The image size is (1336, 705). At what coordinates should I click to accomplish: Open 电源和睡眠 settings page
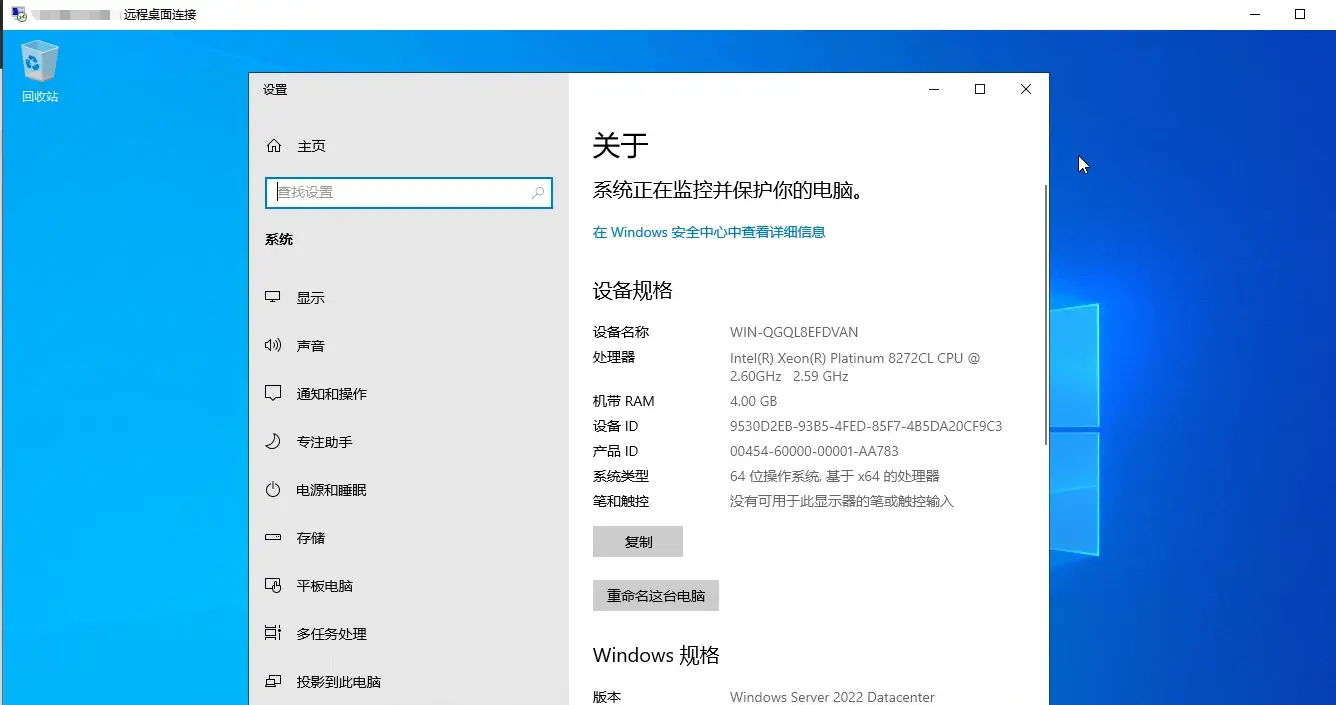click(x=409, y=490)
